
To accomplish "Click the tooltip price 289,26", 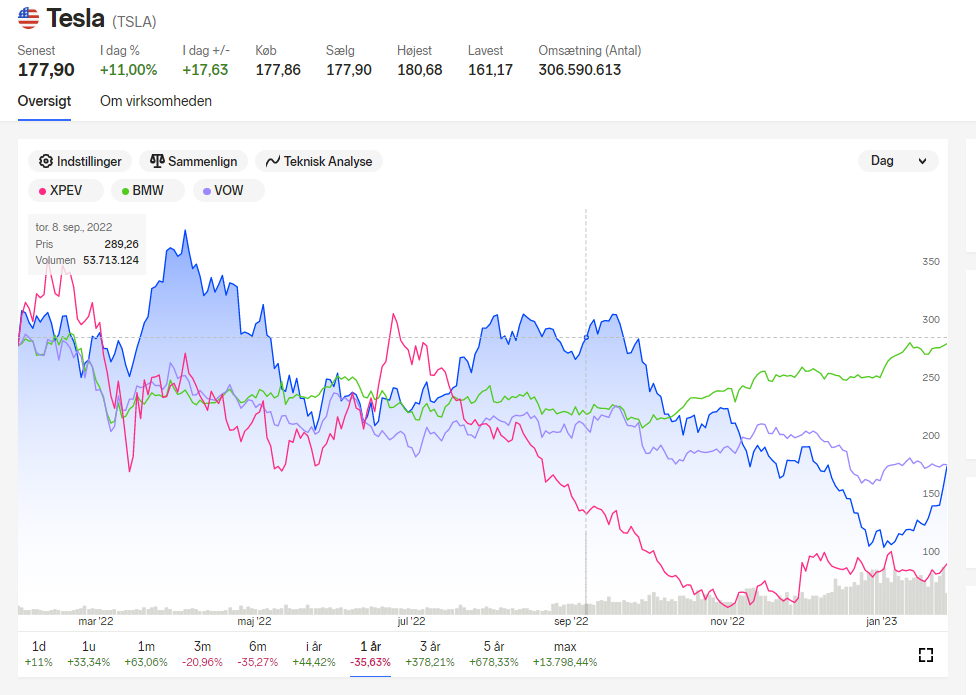I will click(x=121, y=244).
